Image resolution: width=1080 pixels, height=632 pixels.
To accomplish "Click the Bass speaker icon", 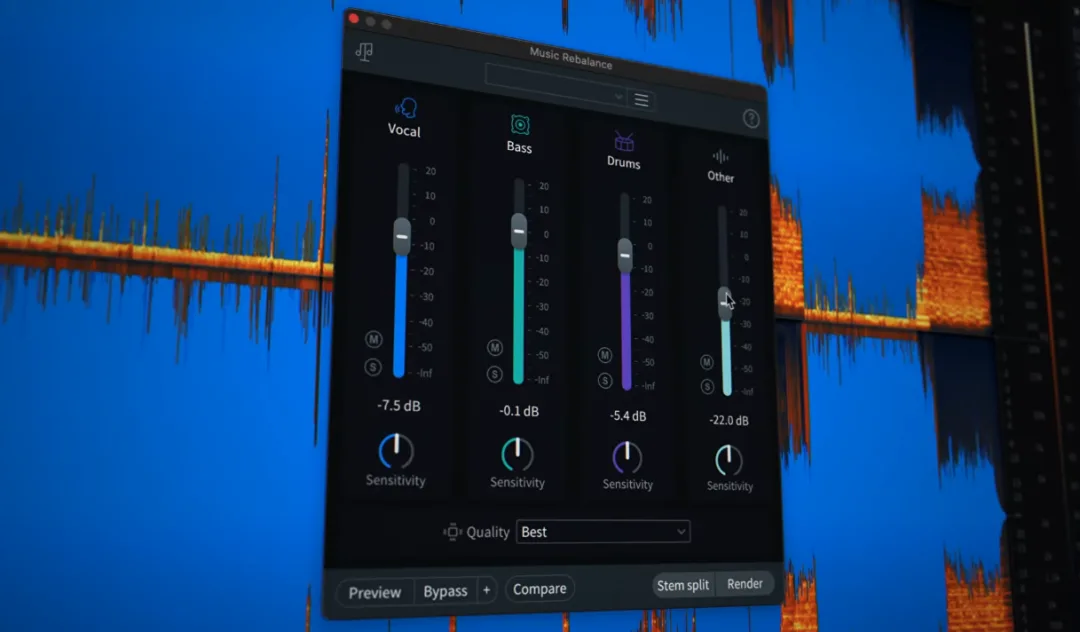I will tap(520, 125).
